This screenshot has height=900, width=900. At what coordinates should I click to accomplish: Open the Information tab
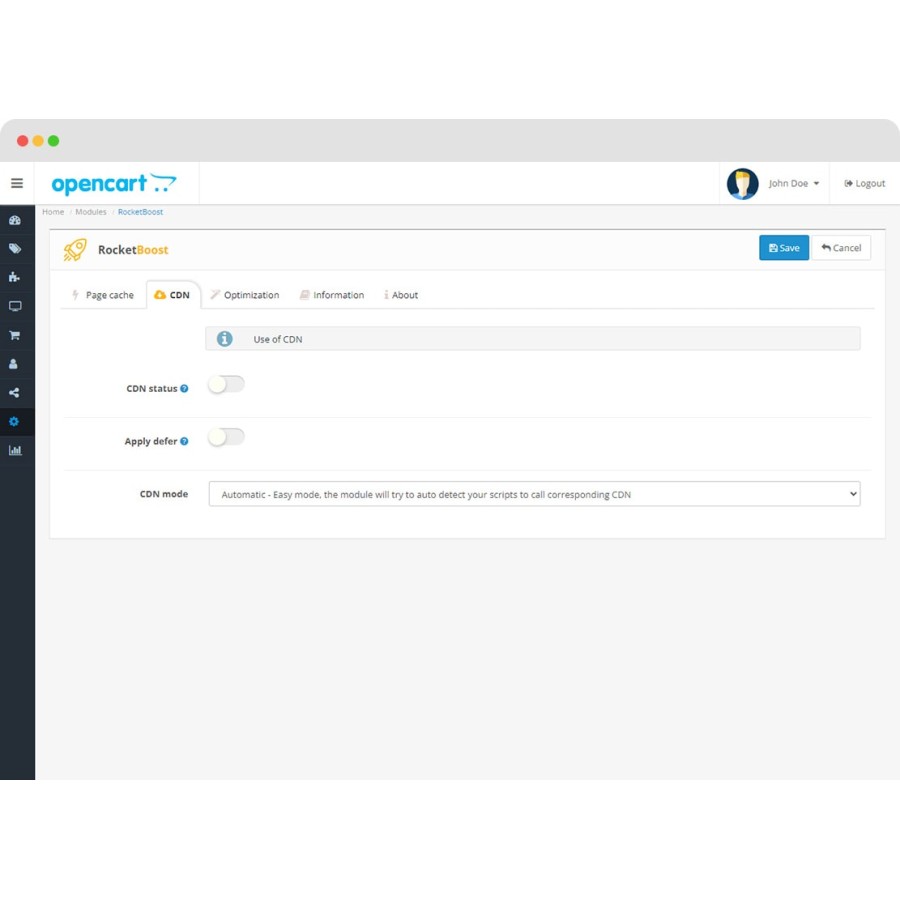point(332,295)
